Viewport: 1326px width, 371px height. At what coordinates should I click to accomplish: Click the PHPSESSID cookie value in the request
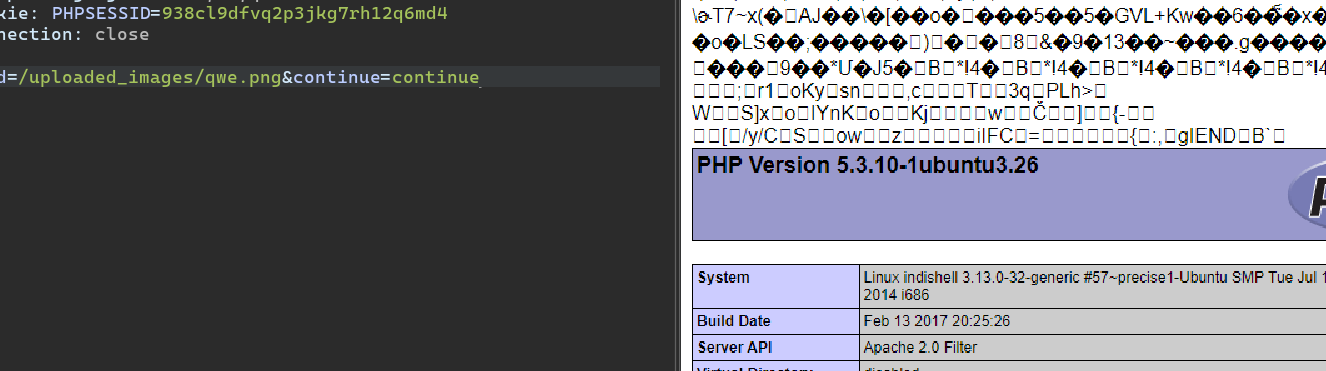305,13
